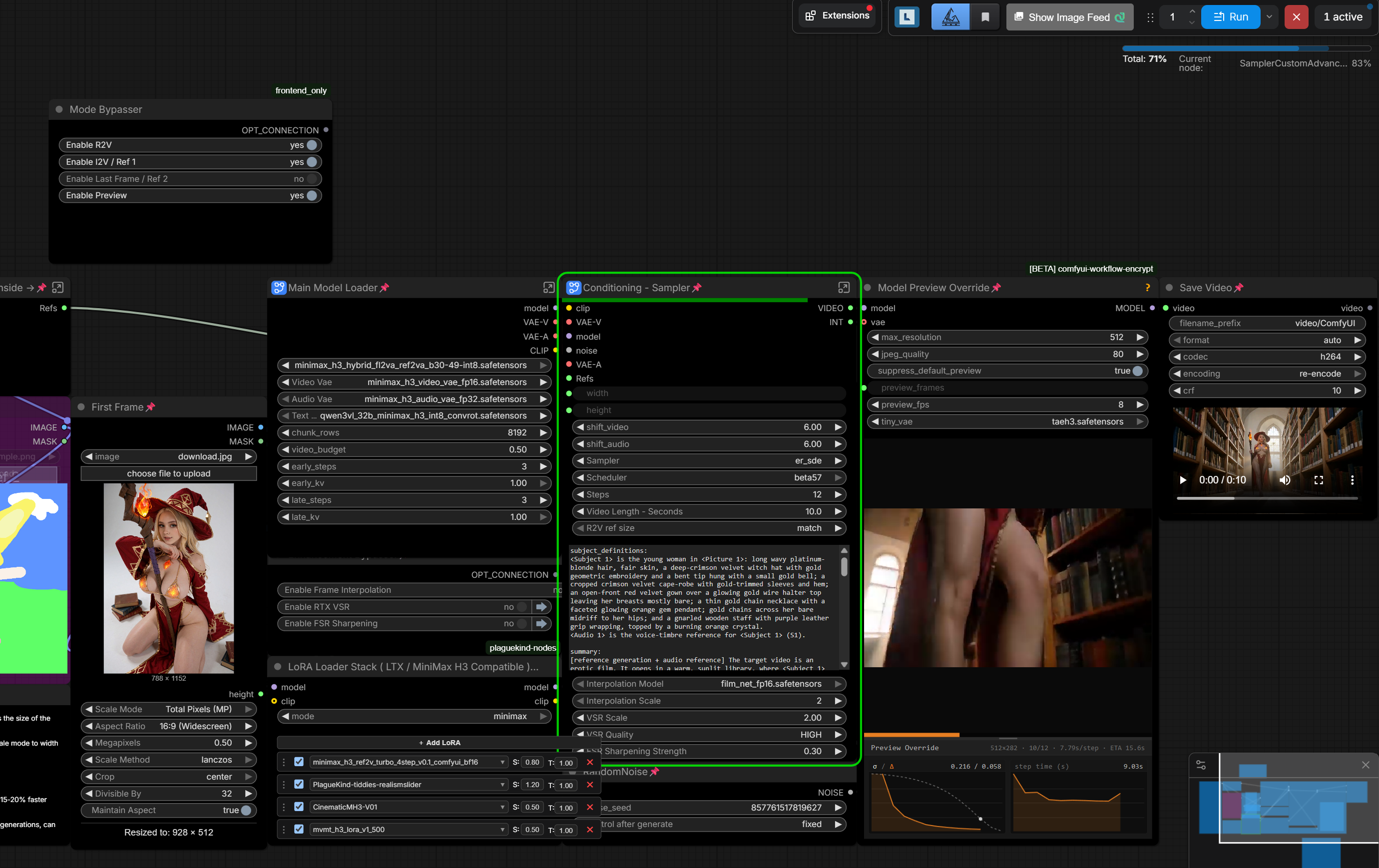Mute the video preview volume icon
The width and height of the screenshot is (1379, 868).
pyautogui.click(x=1285, y=480)
